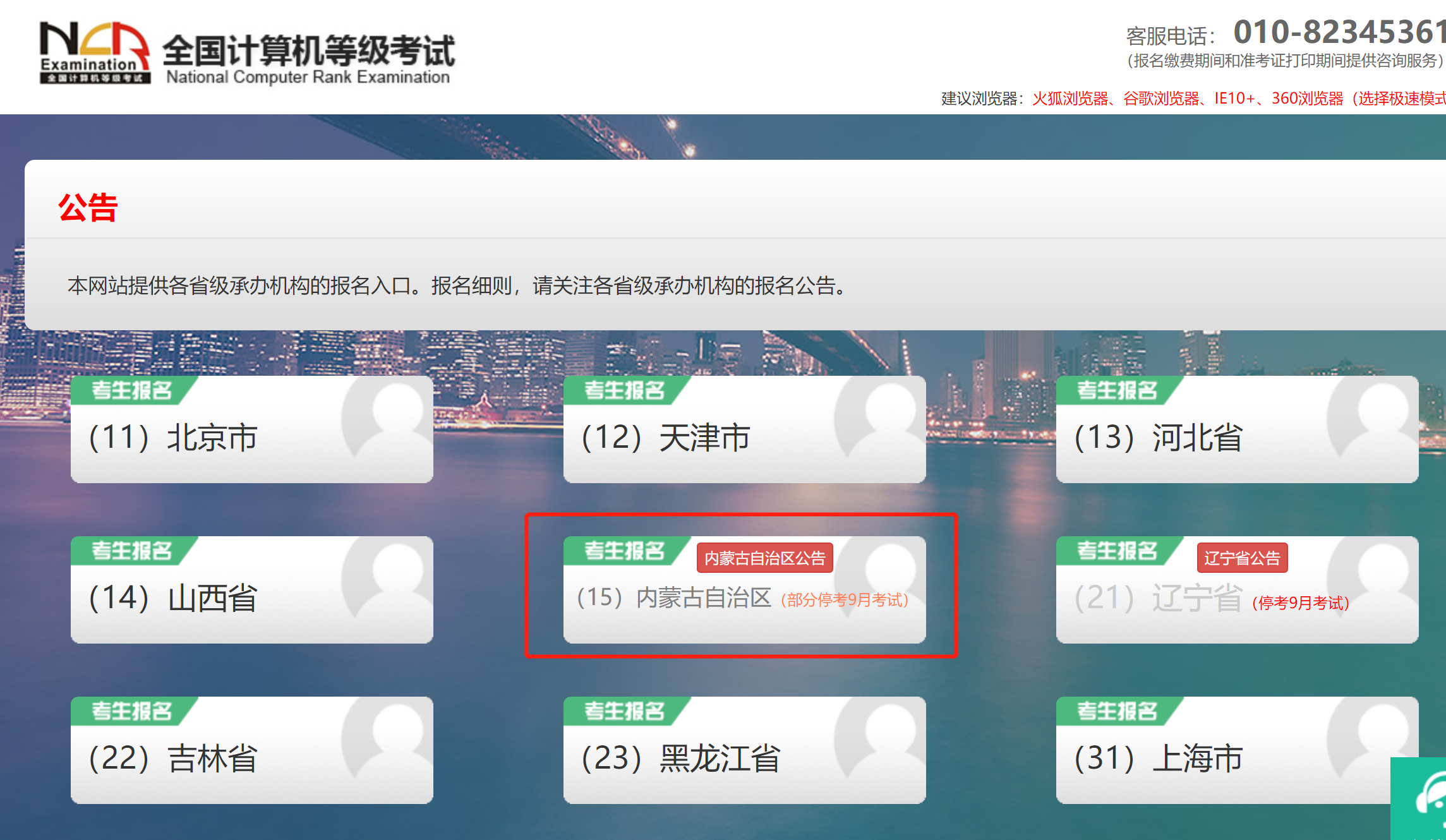
Task: Choose the (14) 山西省 registration entry
Action: (x=174, y=598)
